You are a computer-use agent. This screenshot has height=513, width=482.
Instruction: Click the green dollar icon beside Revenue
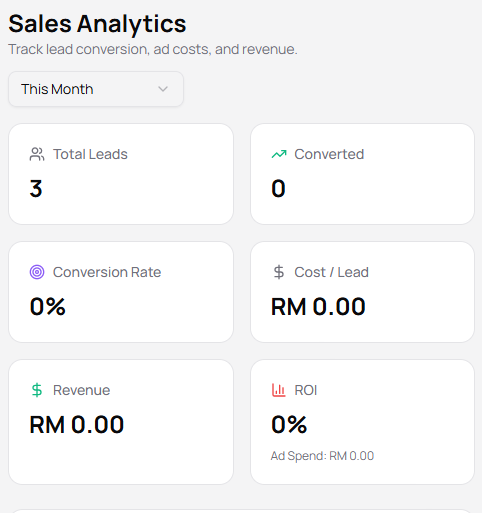(x=37, y=390)
